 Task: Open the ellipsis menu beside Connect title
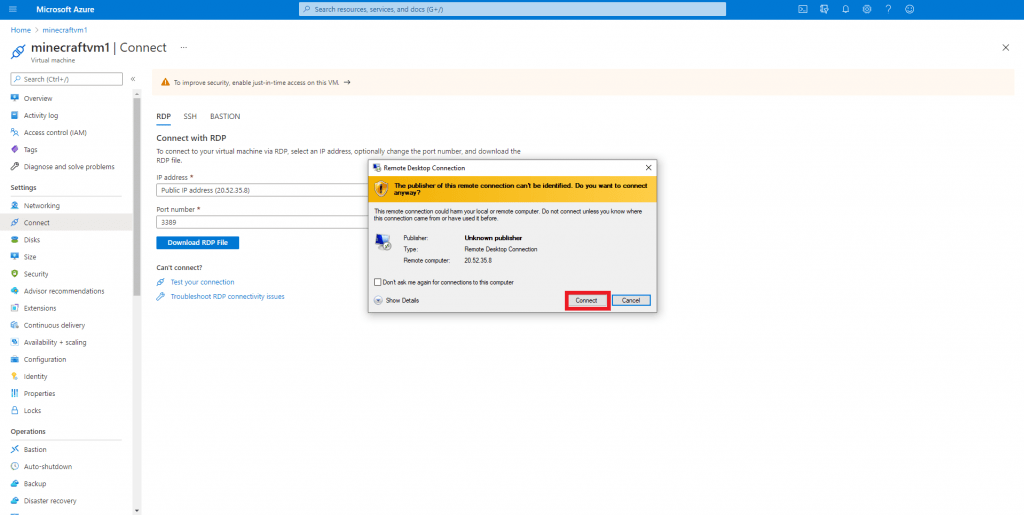[183, 47]
